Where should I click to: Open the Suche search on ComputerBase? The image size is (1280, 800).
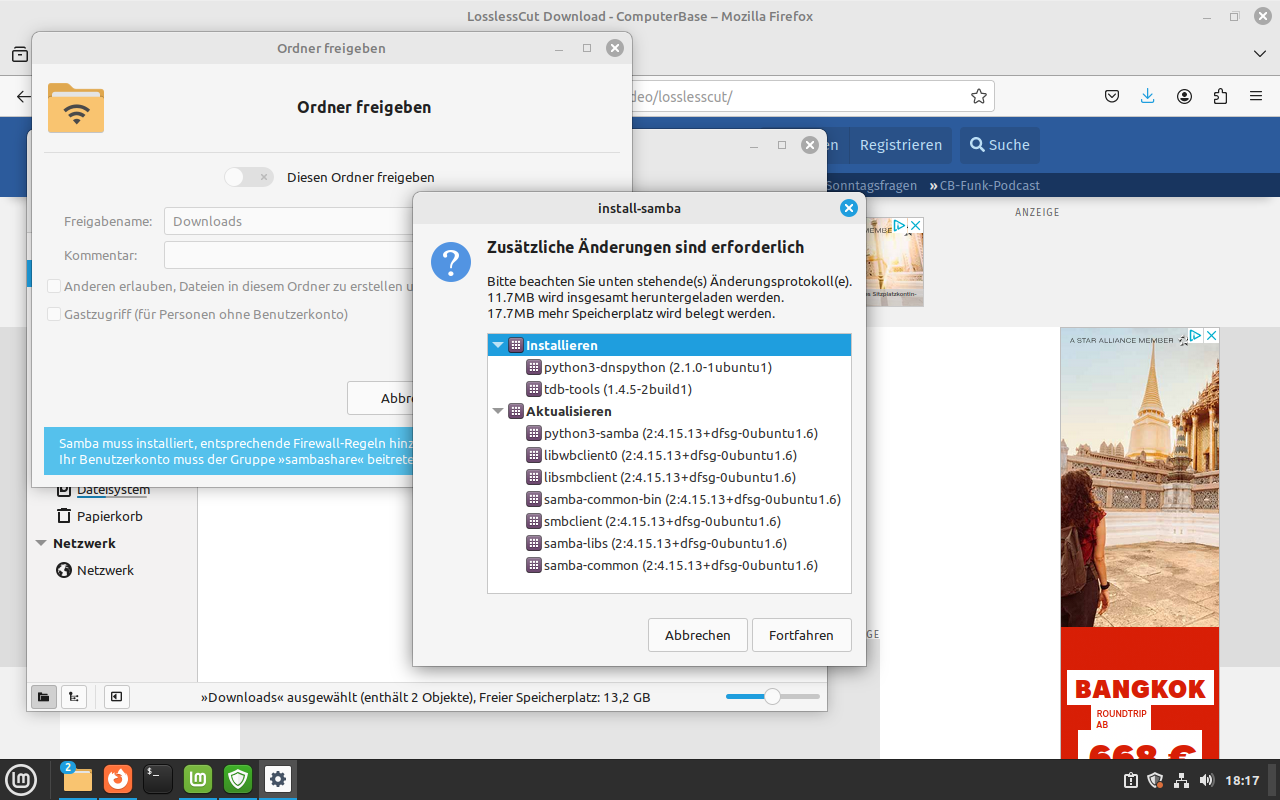pyautogui.click(x=999, y=145)
